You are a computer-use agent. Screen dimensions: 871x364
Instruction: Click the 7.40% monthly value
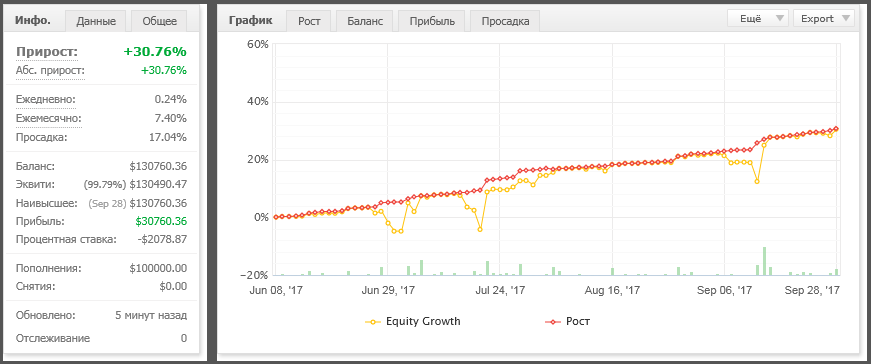pos(171,118)
